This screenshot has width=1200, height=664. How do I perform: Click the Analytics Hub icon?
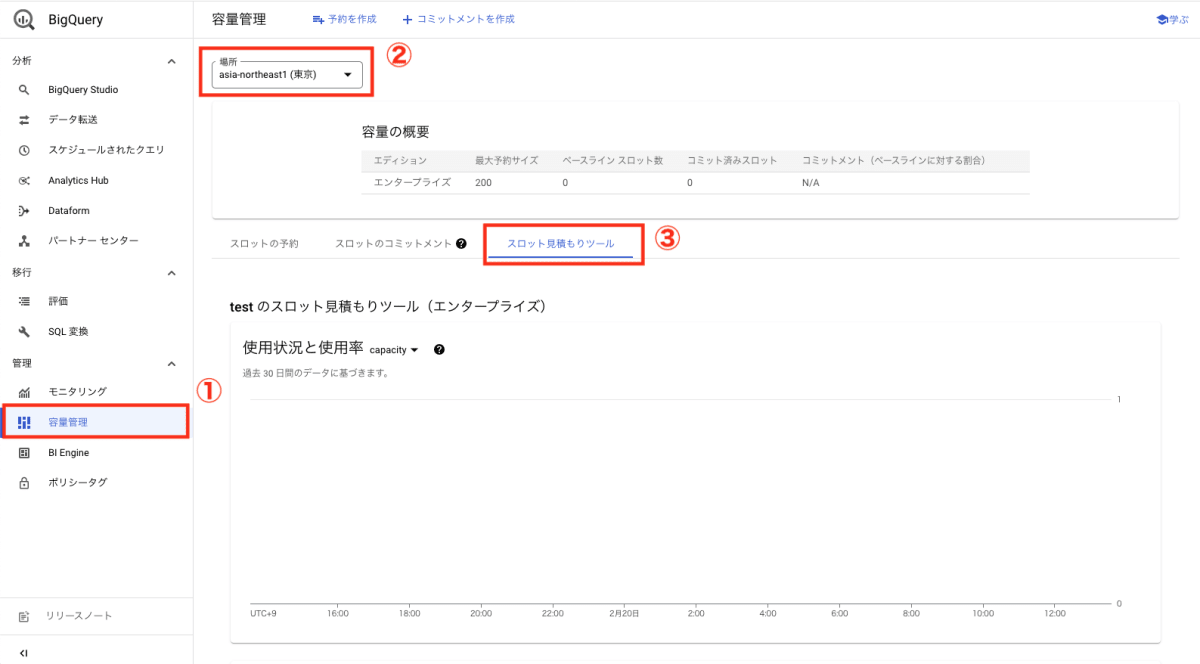tap(24, 181)
